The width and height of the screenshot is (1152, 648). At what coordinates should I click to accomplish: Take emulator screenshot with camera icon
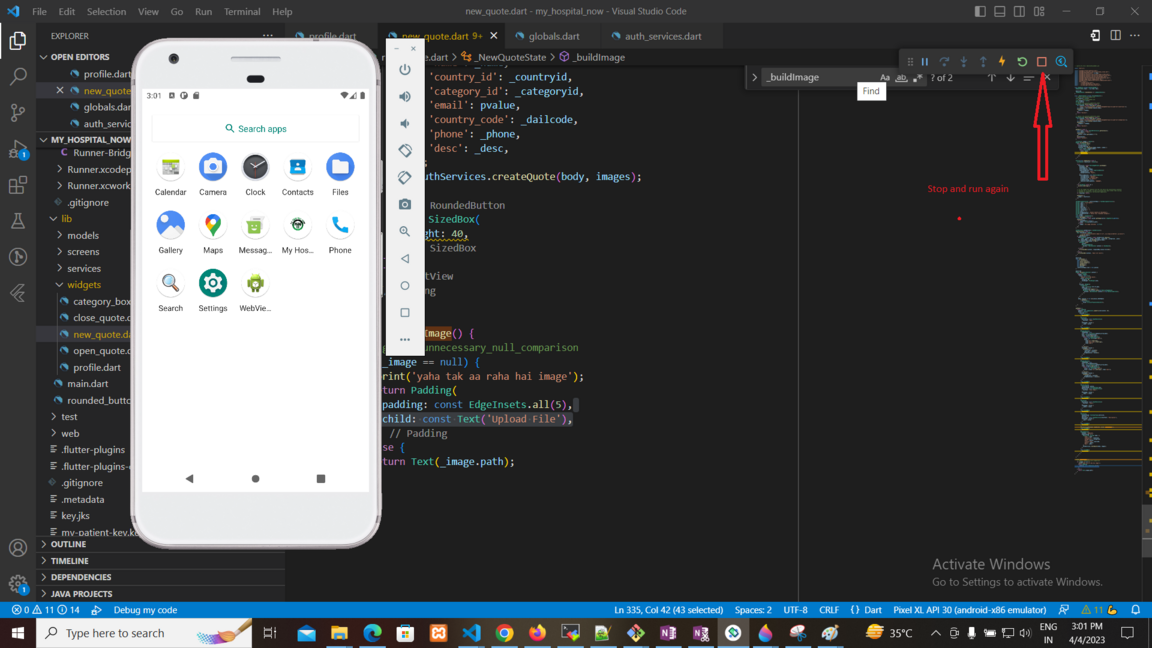tap(405, 204)
